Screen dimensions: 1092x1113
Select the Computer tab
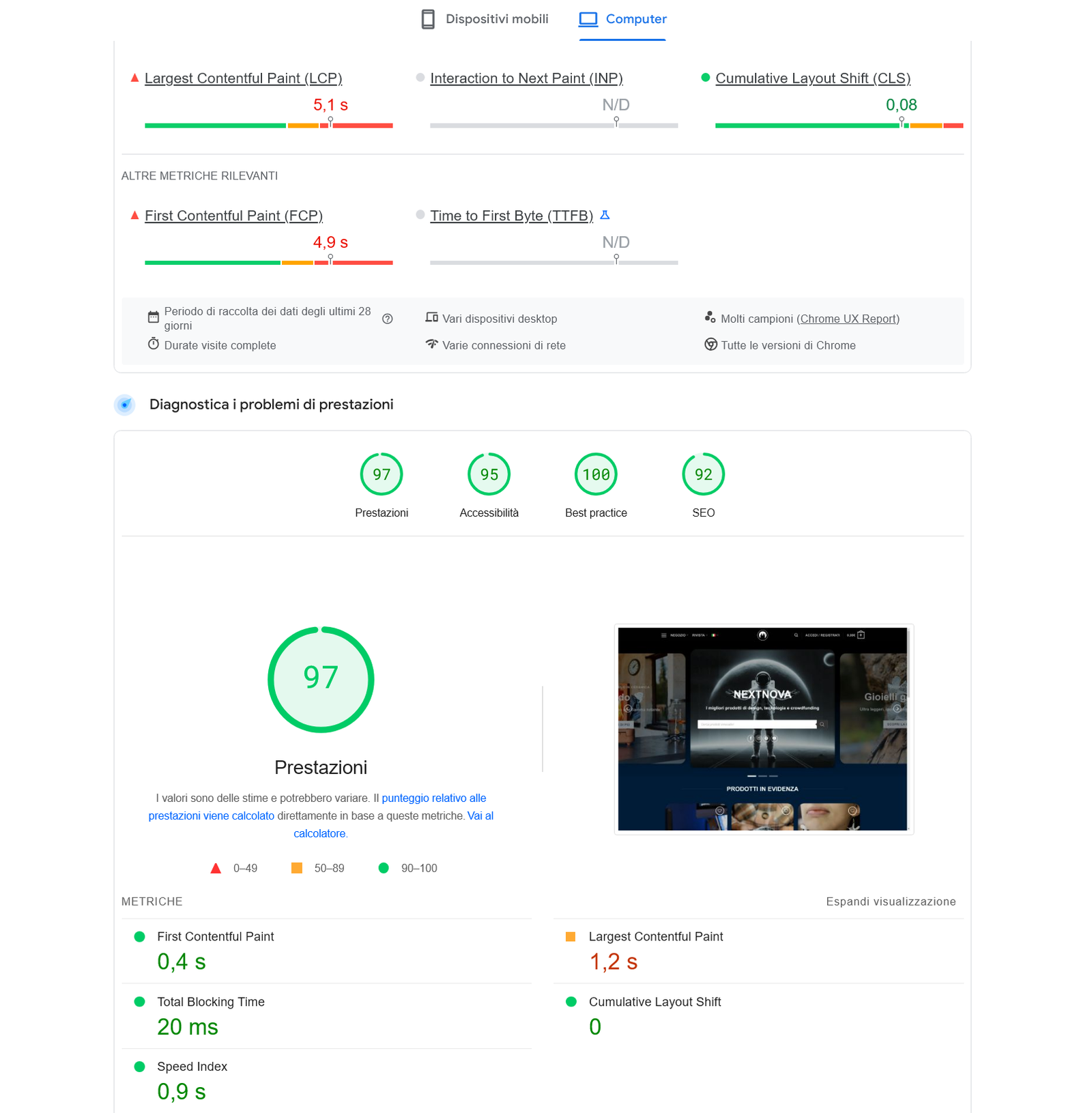click(622, 19)
